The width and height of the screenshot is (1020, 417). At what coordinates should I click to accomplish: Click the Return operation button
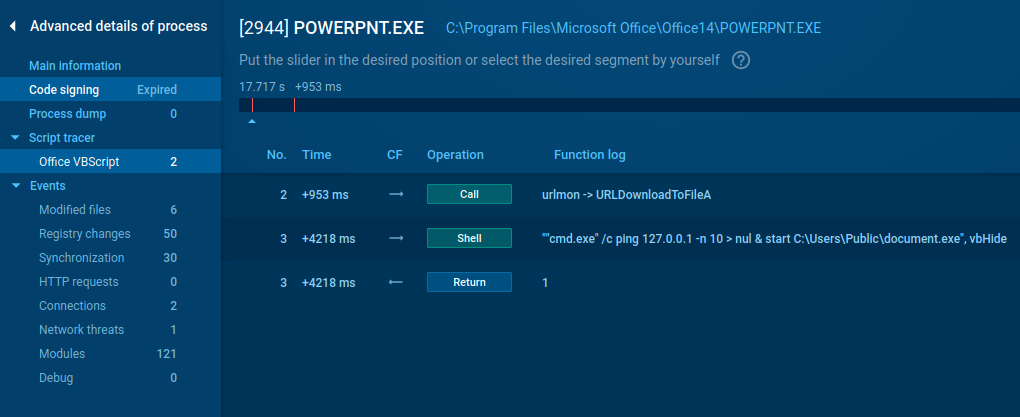click(469, 283)
